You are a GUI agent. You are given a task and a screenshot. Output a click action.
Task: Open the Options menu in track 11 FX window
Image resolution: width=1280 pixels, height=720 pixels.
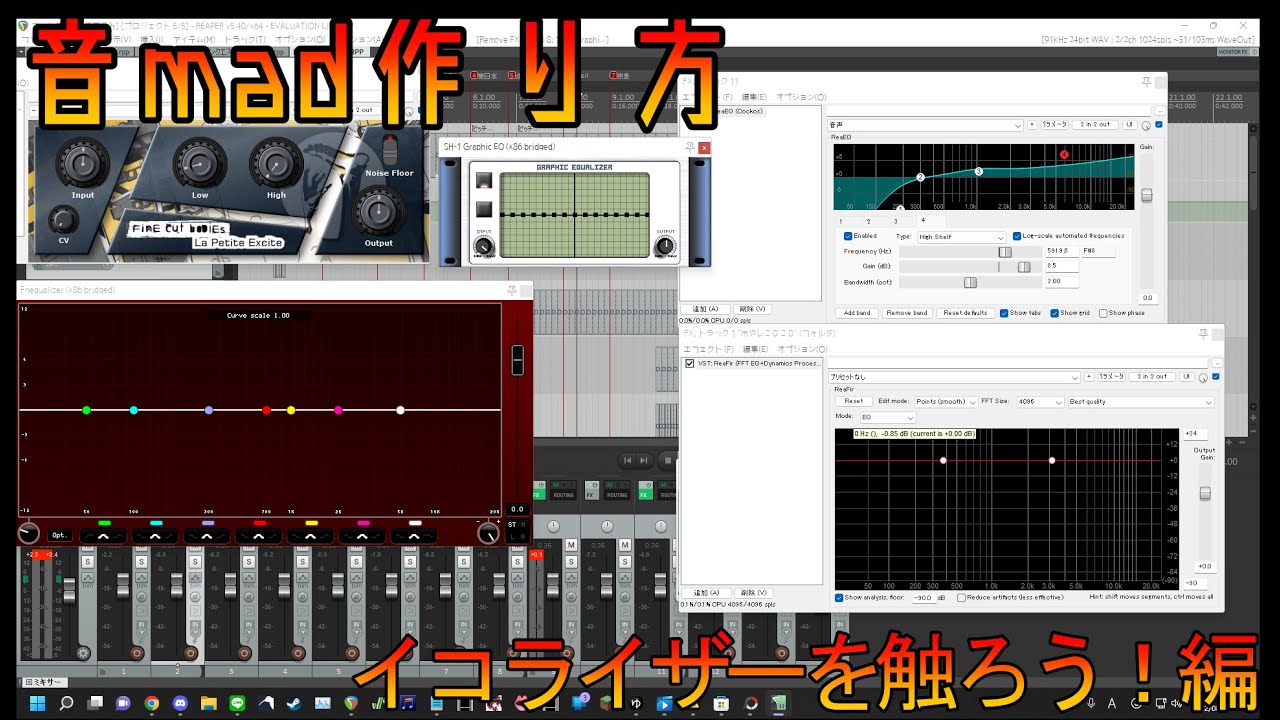[x=801, y=97]
